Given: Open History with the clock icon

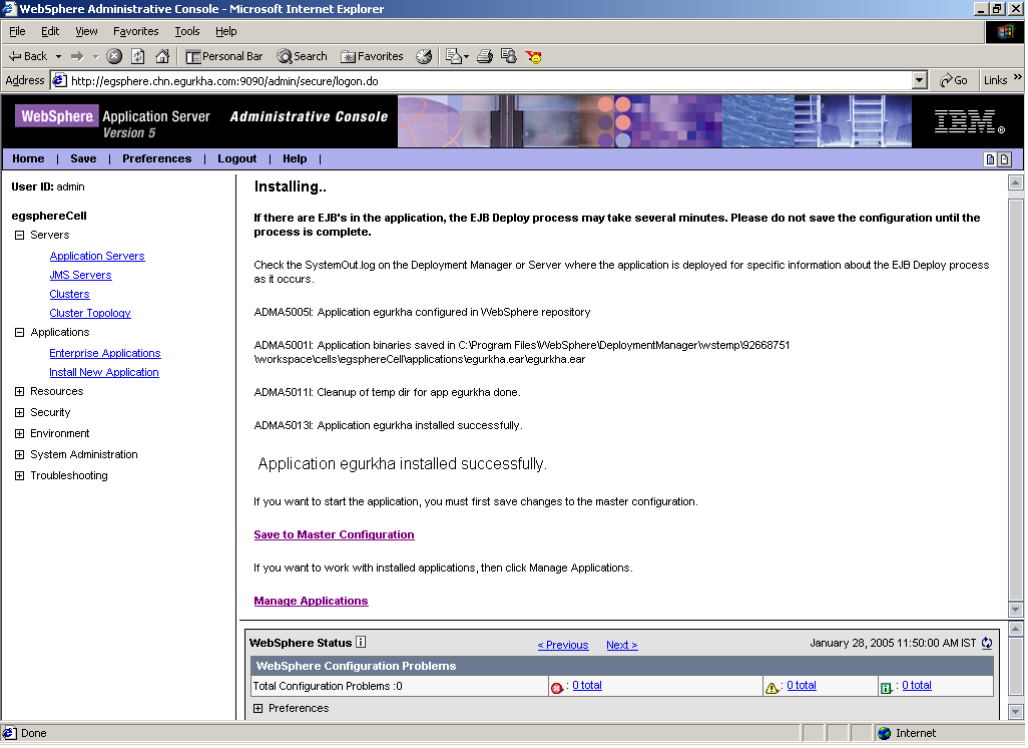Looking at the screenshot, I should pyautogui.click(x=424, y=56).
